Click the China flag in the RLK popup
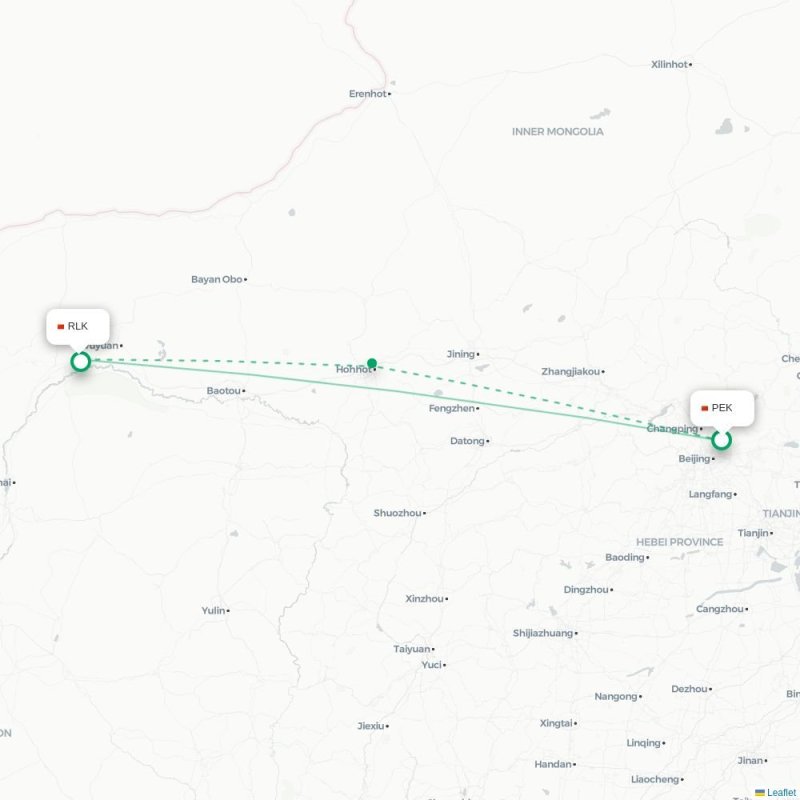This screenshot has height=800, width=800. (61, 327)
